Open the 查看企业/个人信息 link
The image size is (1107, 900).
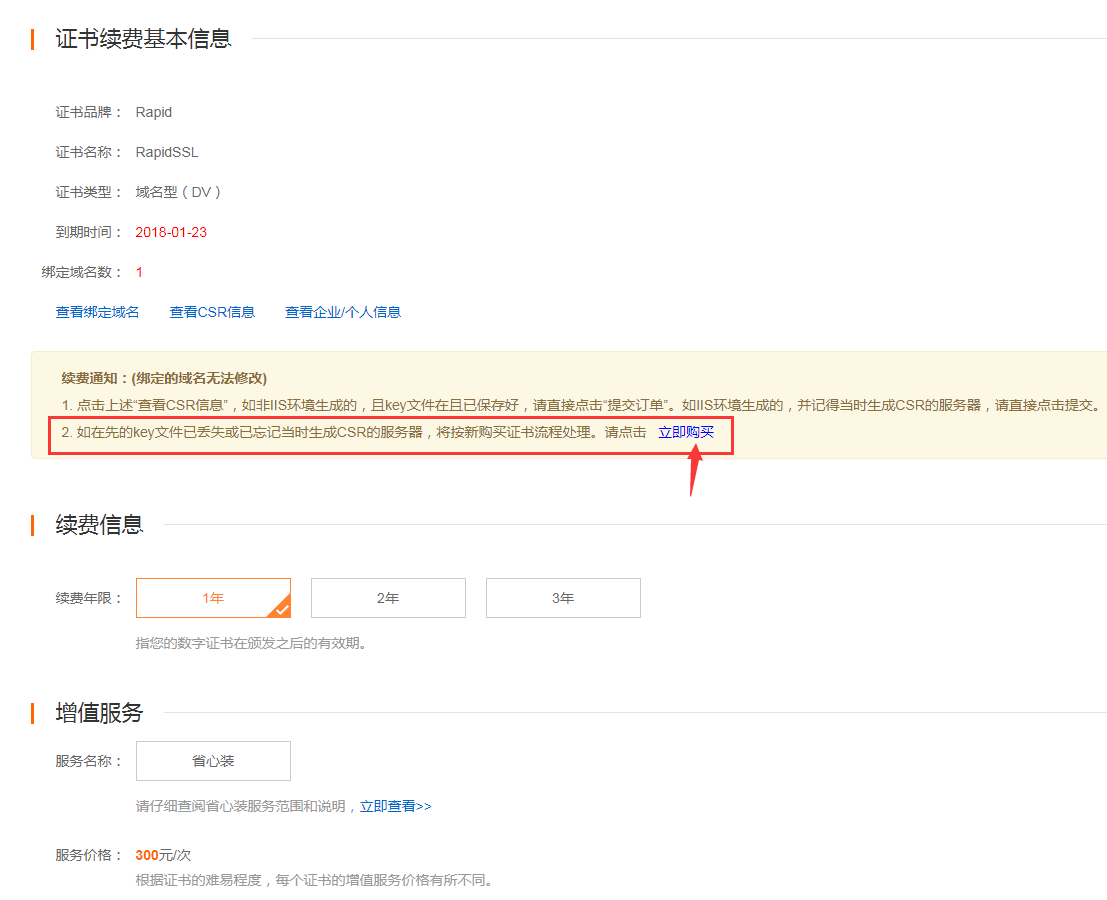pos(343,312)
